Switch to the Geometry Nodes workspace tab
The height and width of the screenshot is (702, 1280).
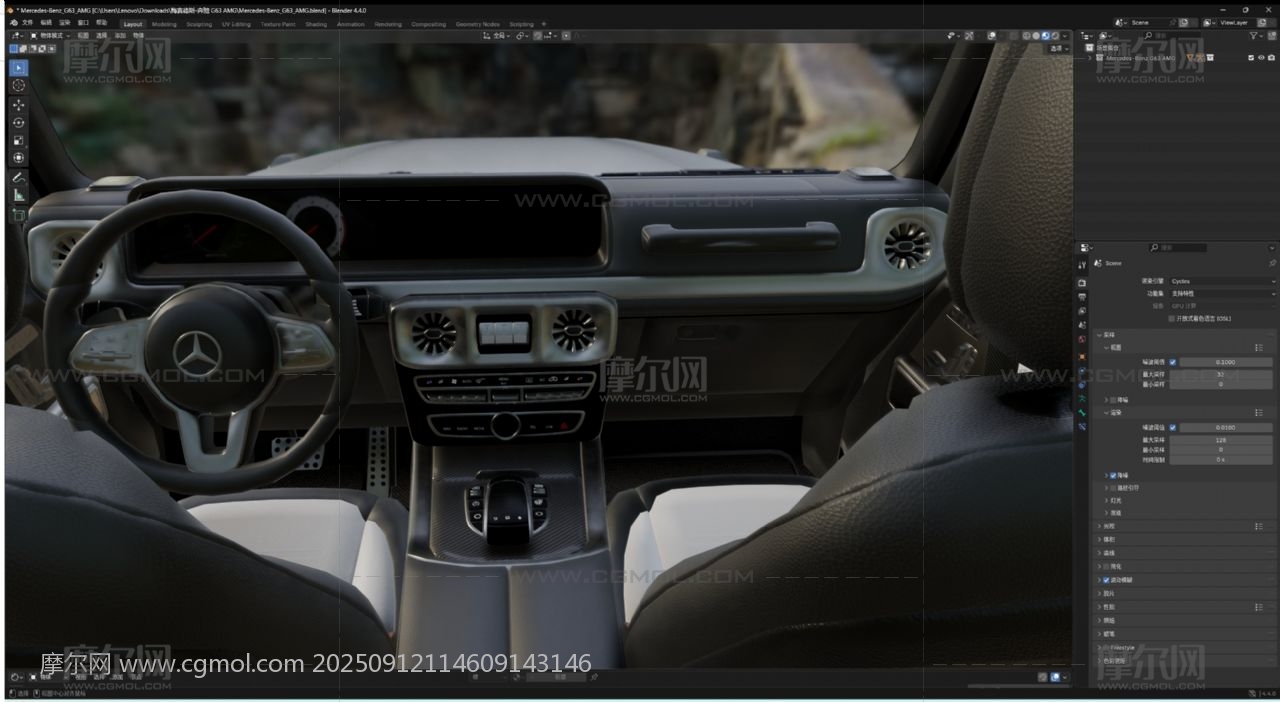coord(478,24)
